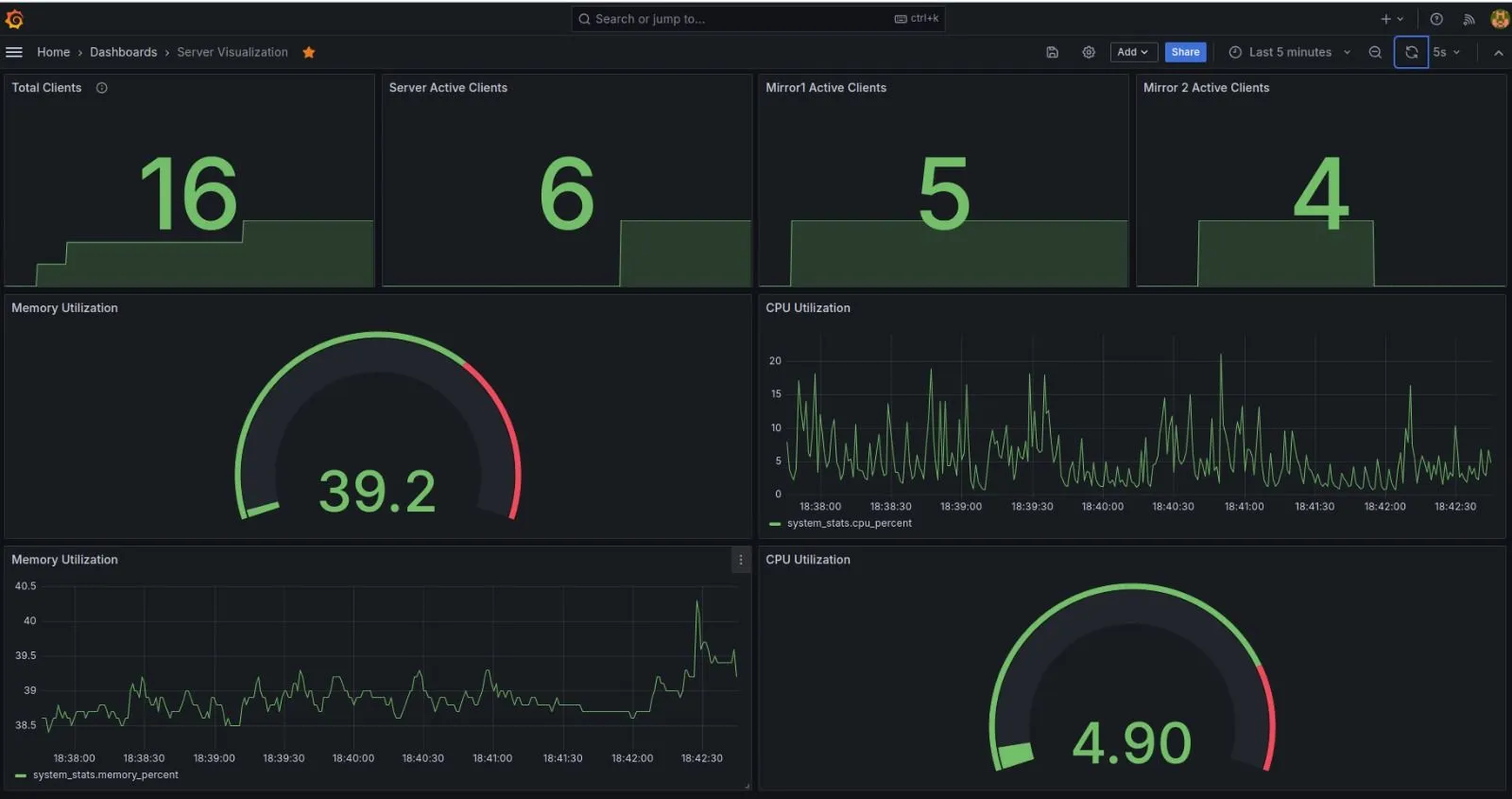Image resolution: width=1512 pixels, height=799 pixels.
Task: Open the hamburger navigation menu
Action: pyautogui.click(x=14, y=52)
